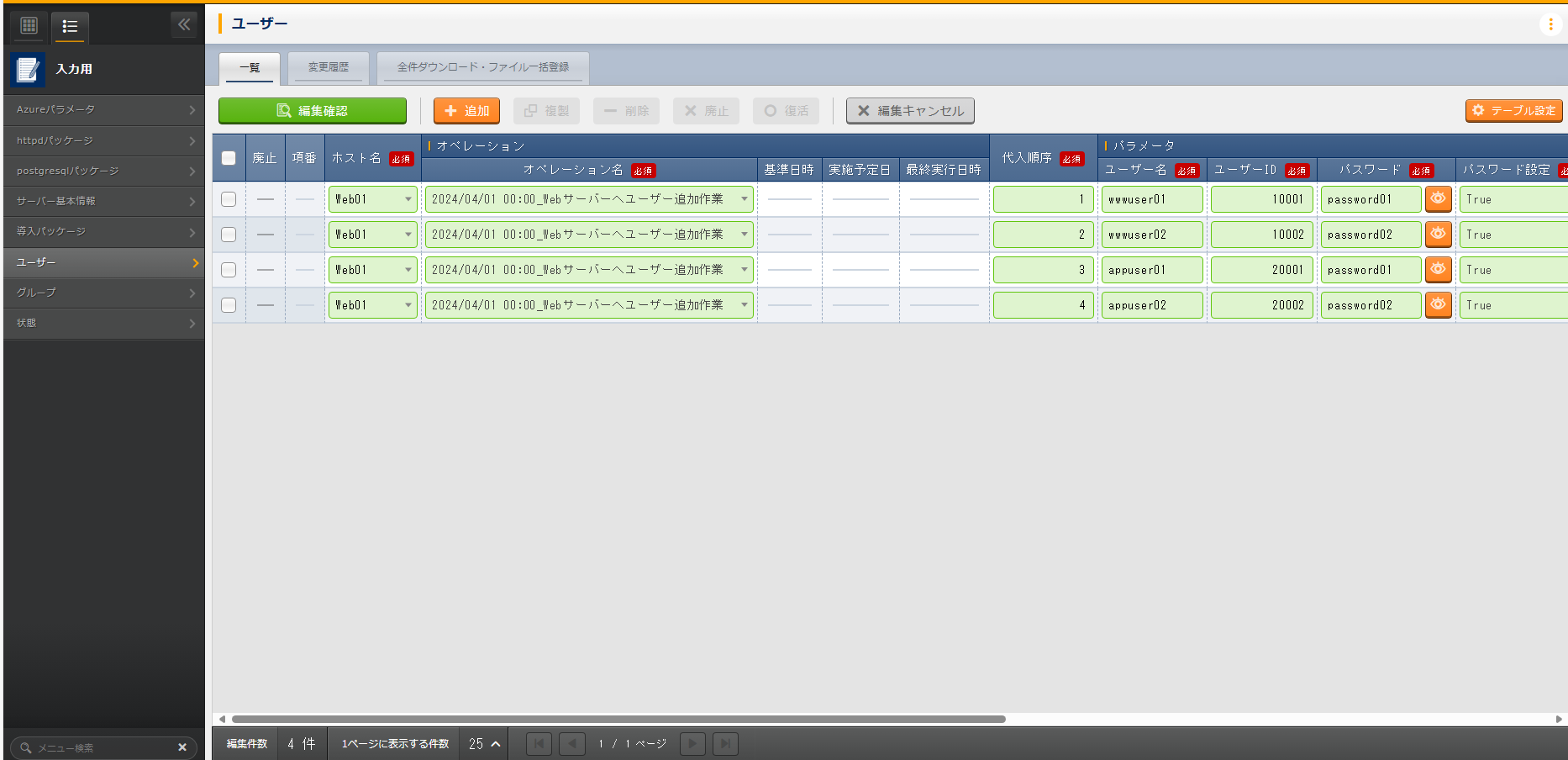Change the items-per-page value of 25

484,744
